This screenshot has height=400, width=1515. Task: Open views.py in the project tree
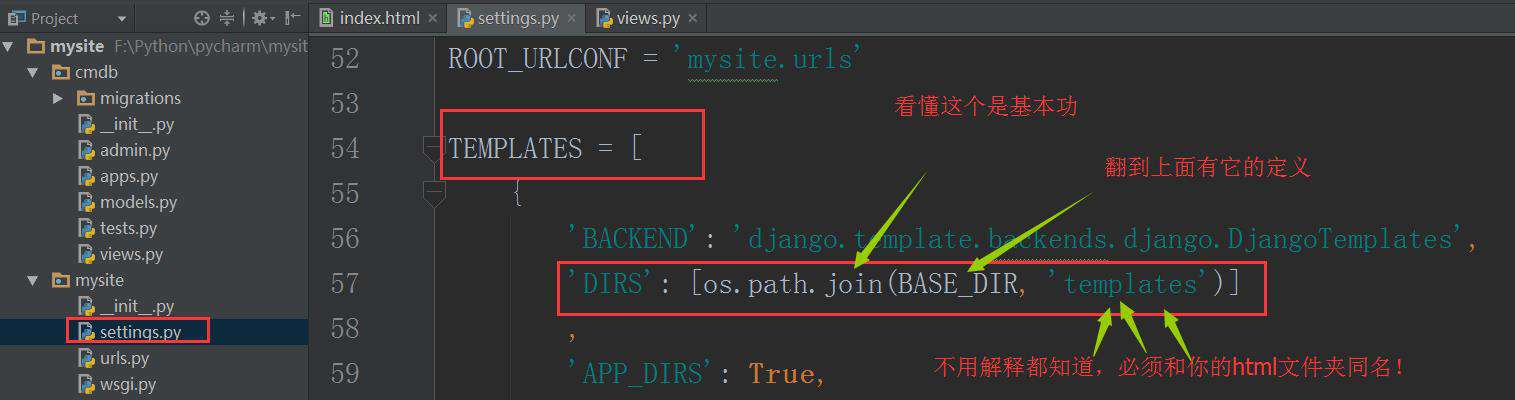131,254
